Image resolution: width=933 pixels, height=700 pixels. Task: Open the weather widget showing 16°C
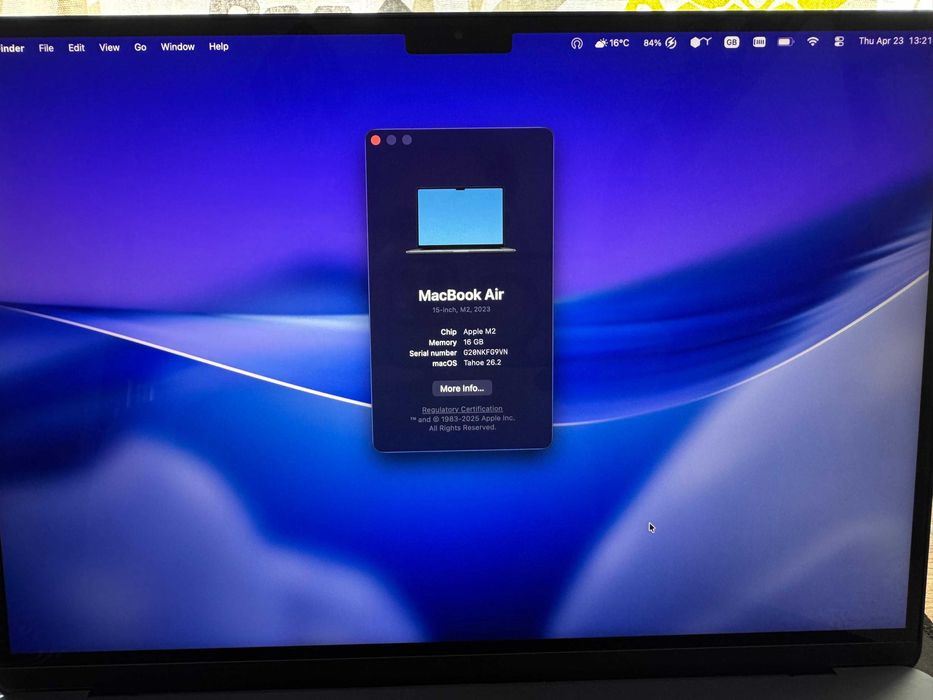click(612, 43)
